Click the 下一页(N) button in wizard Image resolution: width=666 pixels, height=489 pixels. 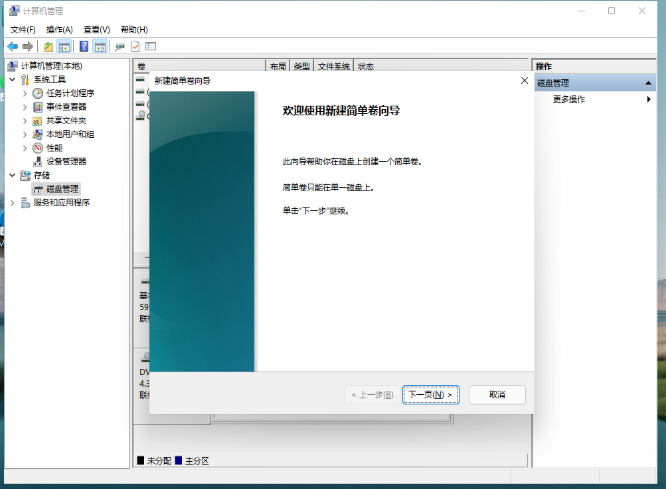click(x=431, y=395)
